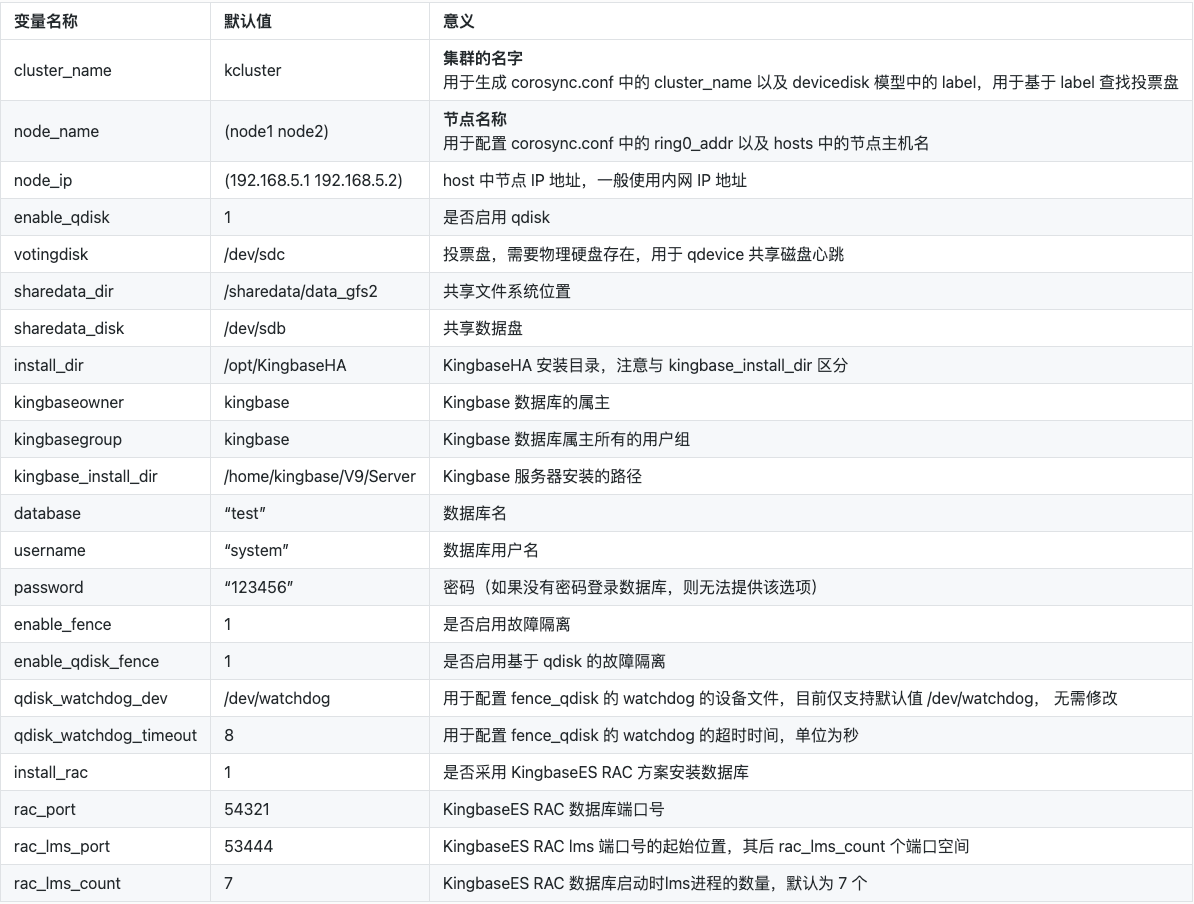Image resolution: width=1194 pixels, height=904 pixels.
Task: Click the qdisk_watchdog_timeout variable name
Action: pos(105,736)
